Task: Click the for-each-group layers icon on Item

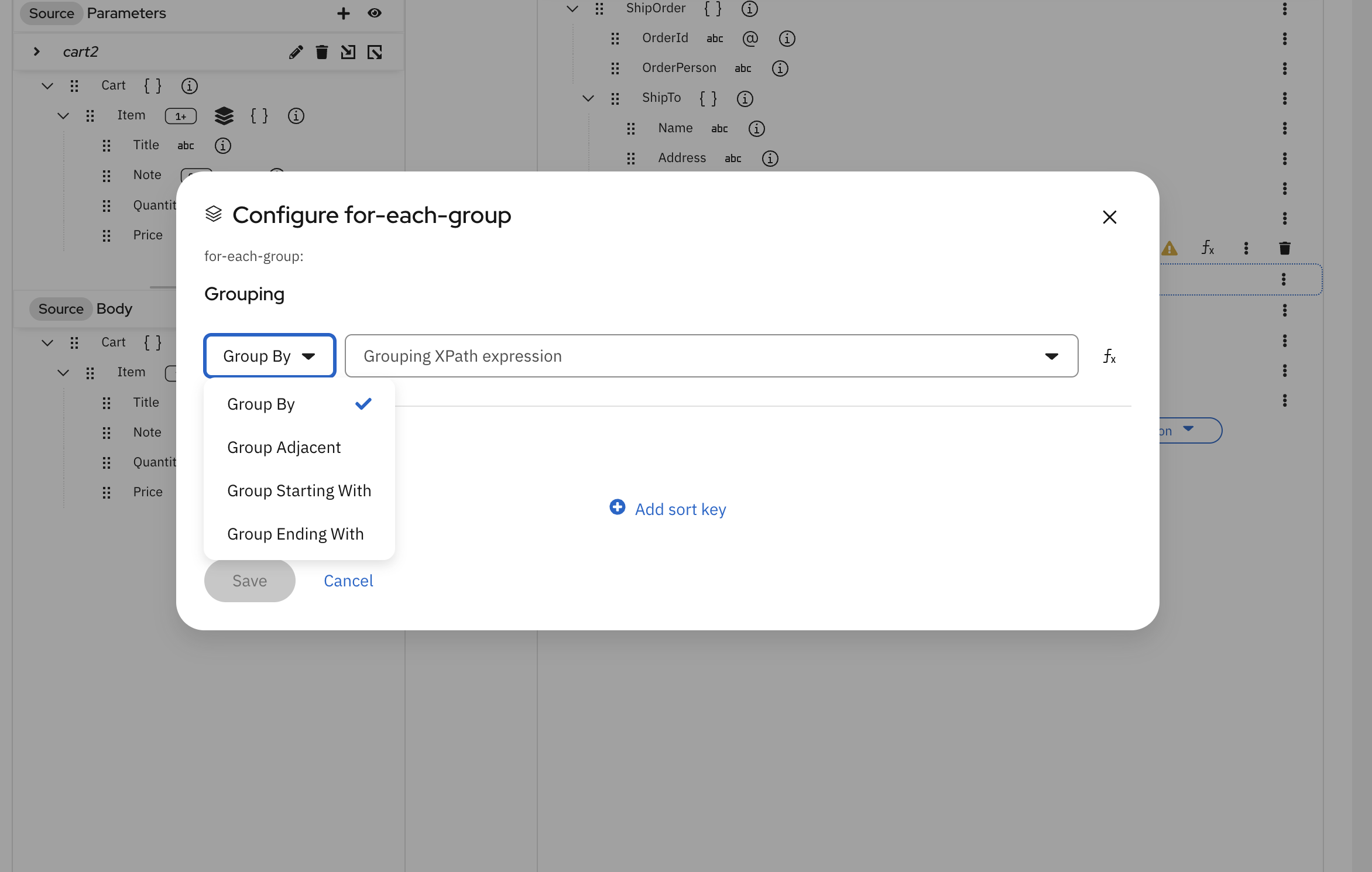Action: click(x=224, y=116)
